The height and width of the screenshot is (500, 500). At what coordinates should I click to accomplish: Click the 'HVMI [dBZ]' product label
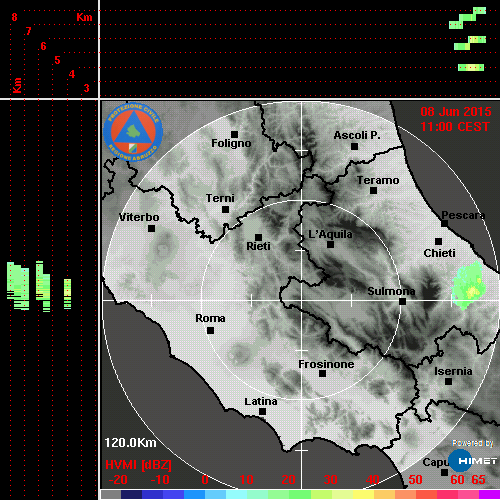(138, 465)
